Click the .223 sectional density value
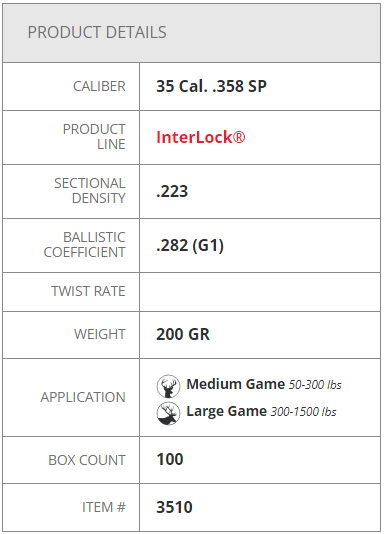Screen dimensions: 384x534 pos(172,191)
